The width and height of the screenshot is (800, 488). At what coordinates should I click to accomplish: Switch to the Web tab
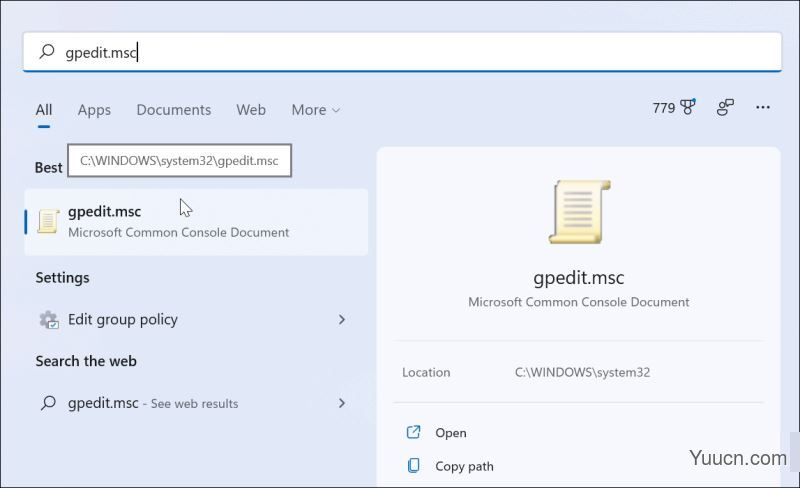[x=251, y=110]
